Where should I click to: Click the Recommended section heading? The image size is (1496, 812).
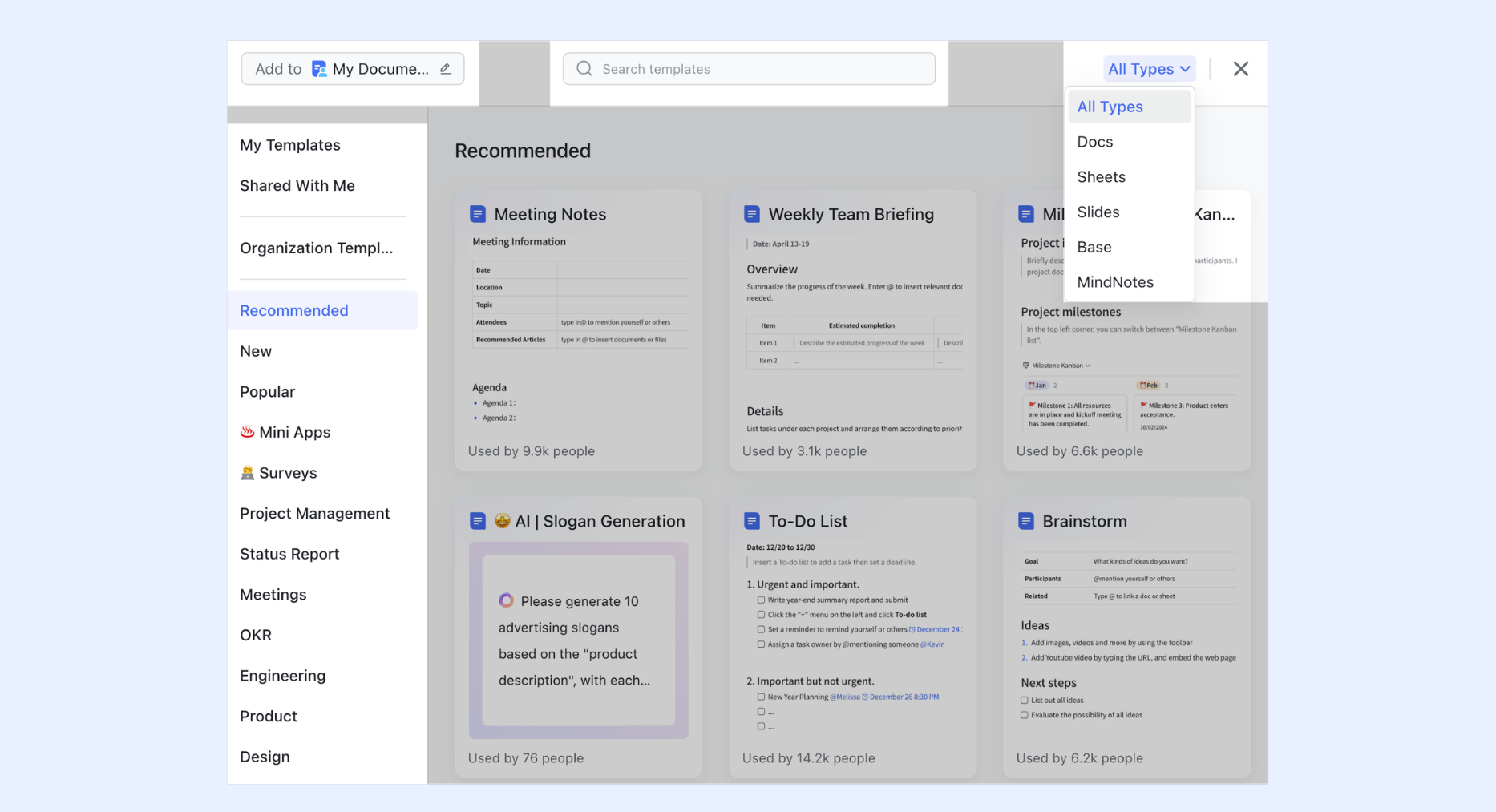(523, 151)
